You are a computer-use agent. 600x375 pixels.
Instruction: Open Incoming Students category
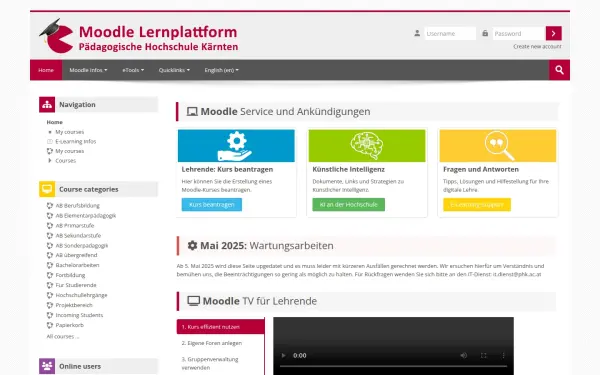click(79, 315)
